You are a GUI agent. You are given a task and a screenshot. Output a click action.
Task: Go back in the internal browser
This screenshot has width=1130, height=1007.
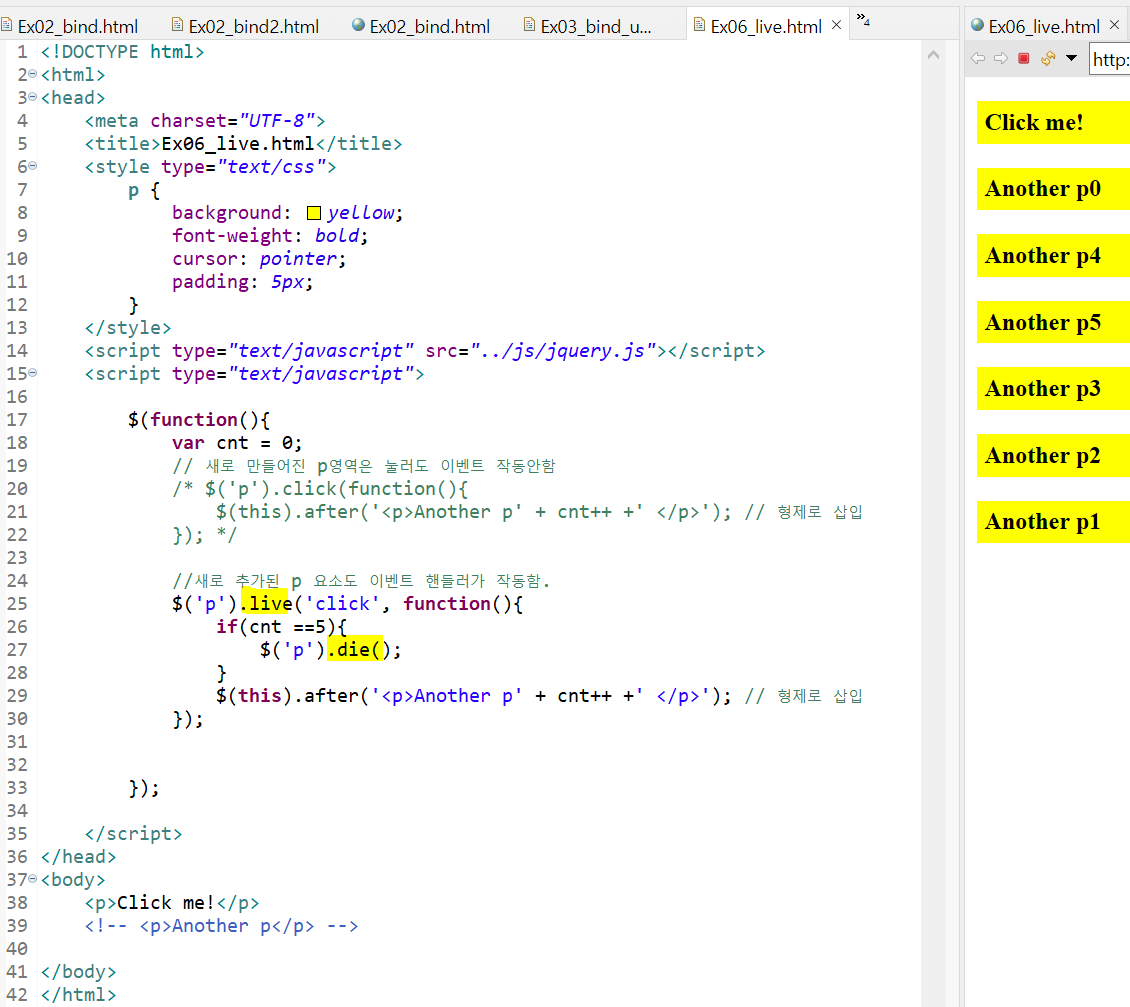coord(978,58)
